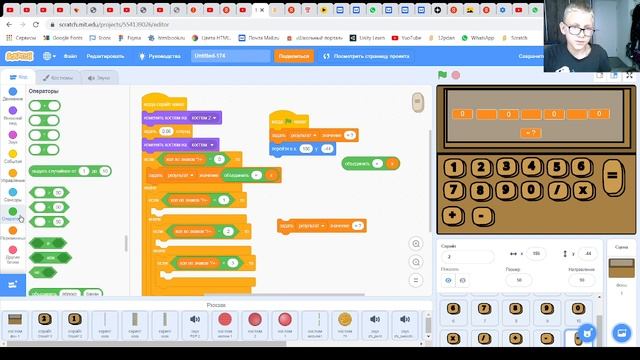Click the green 'not' operator block in palette
The width and height of the screenshot is (640, 360).
click(x=43, y=272)
